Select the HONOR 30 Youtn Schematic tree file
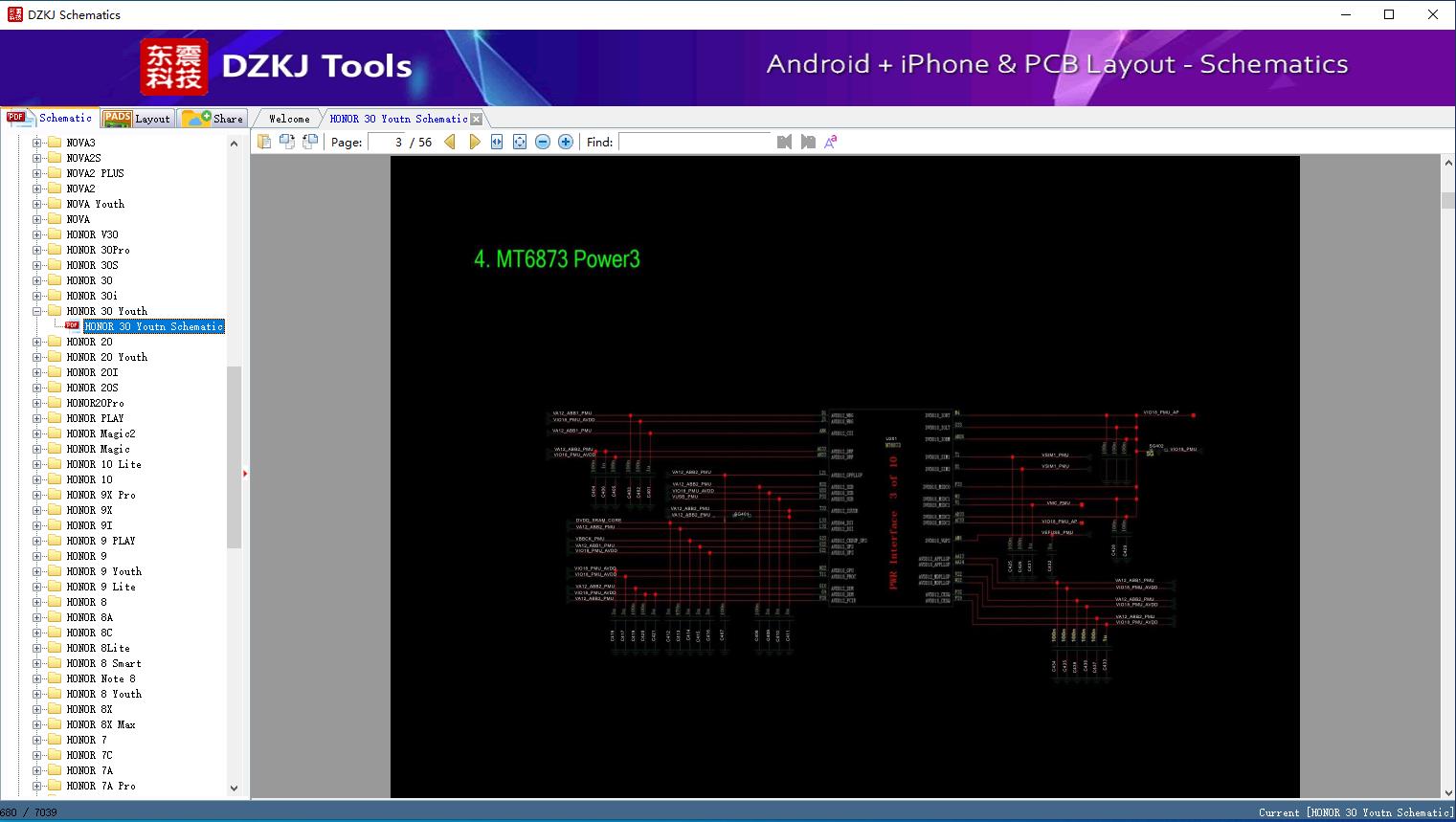This screenshot has width=1456, height=822. pos(153,326)
